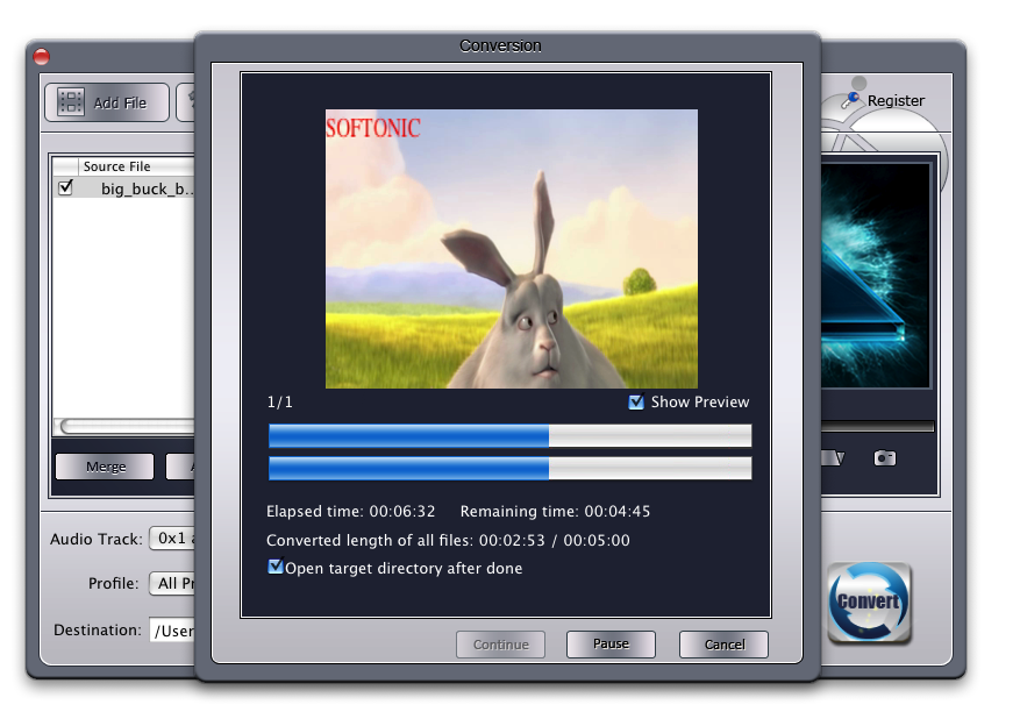The height and width of the screenshot is (719, 1020).
Task: Toggle Open target directory after done
Action: (275, 567)
